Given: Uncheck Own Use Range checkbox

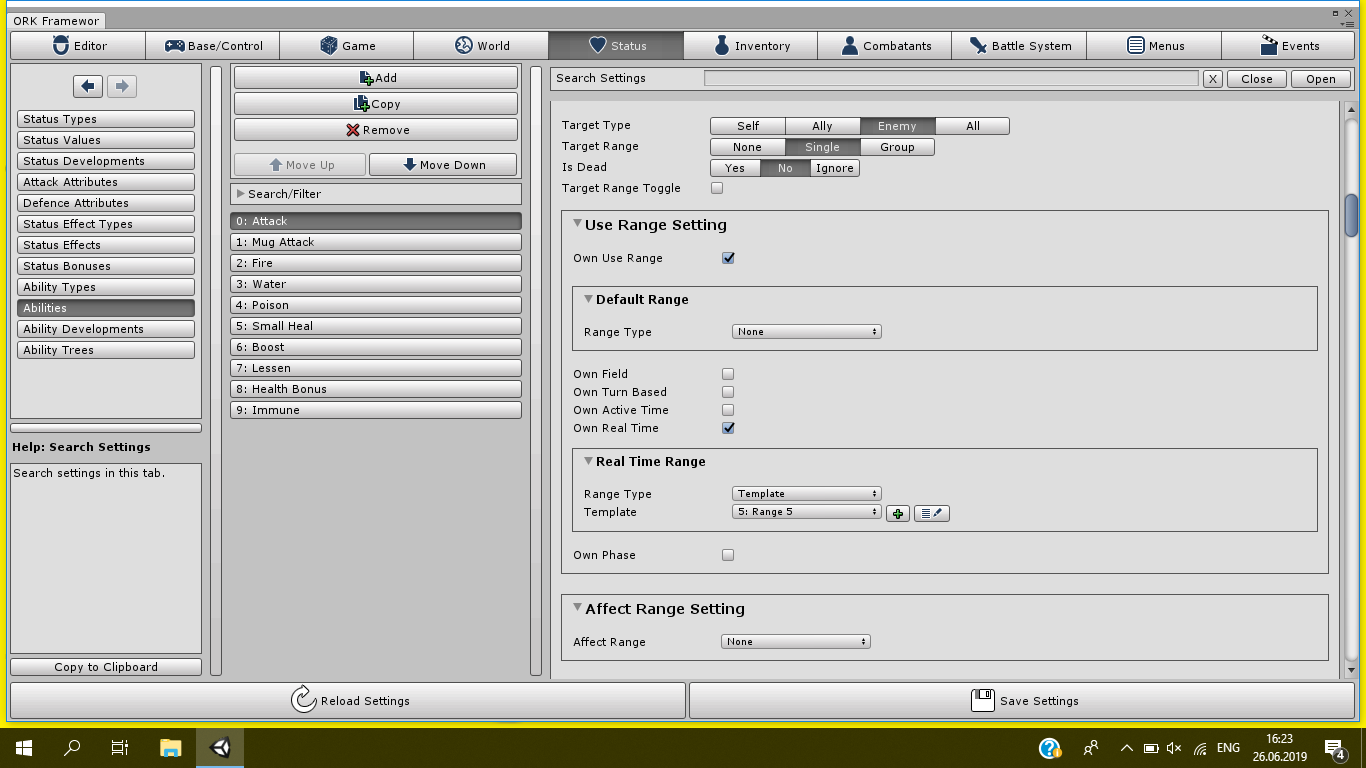Looking at the screenshot, I should 728,258.
